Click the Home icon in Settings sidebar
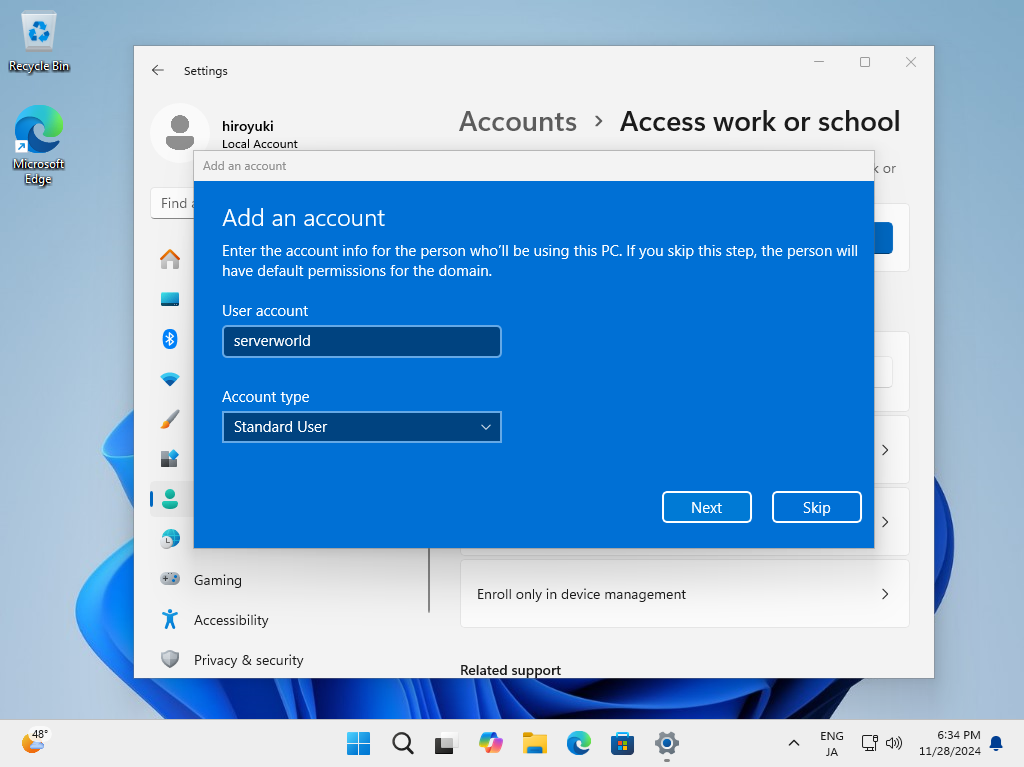1024x767 pixels. tap(170, 259)
